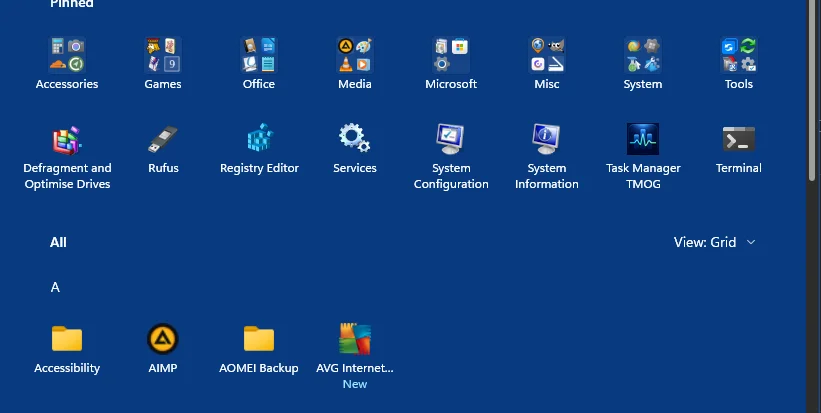Launch the Terminal app
Screen dimensions: 821x413
coord(739,151)
